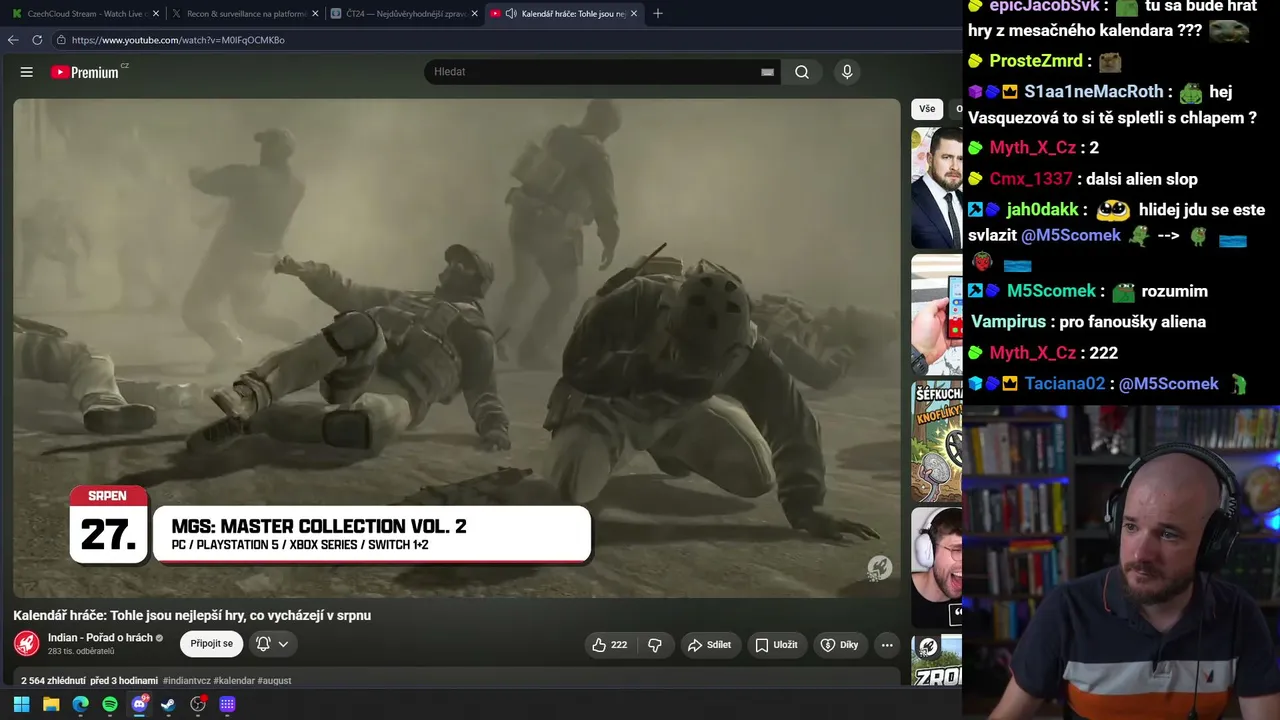
Task: Click username S1aa1neMacRoth in chat
Action: pos(1094,91)
